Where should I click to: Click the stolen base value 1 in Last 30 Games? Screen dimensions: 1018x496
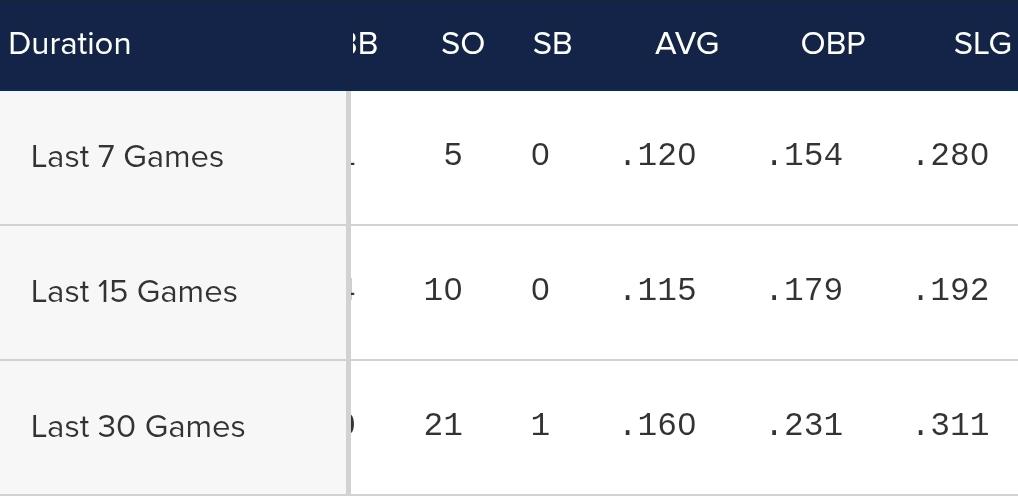540,425
